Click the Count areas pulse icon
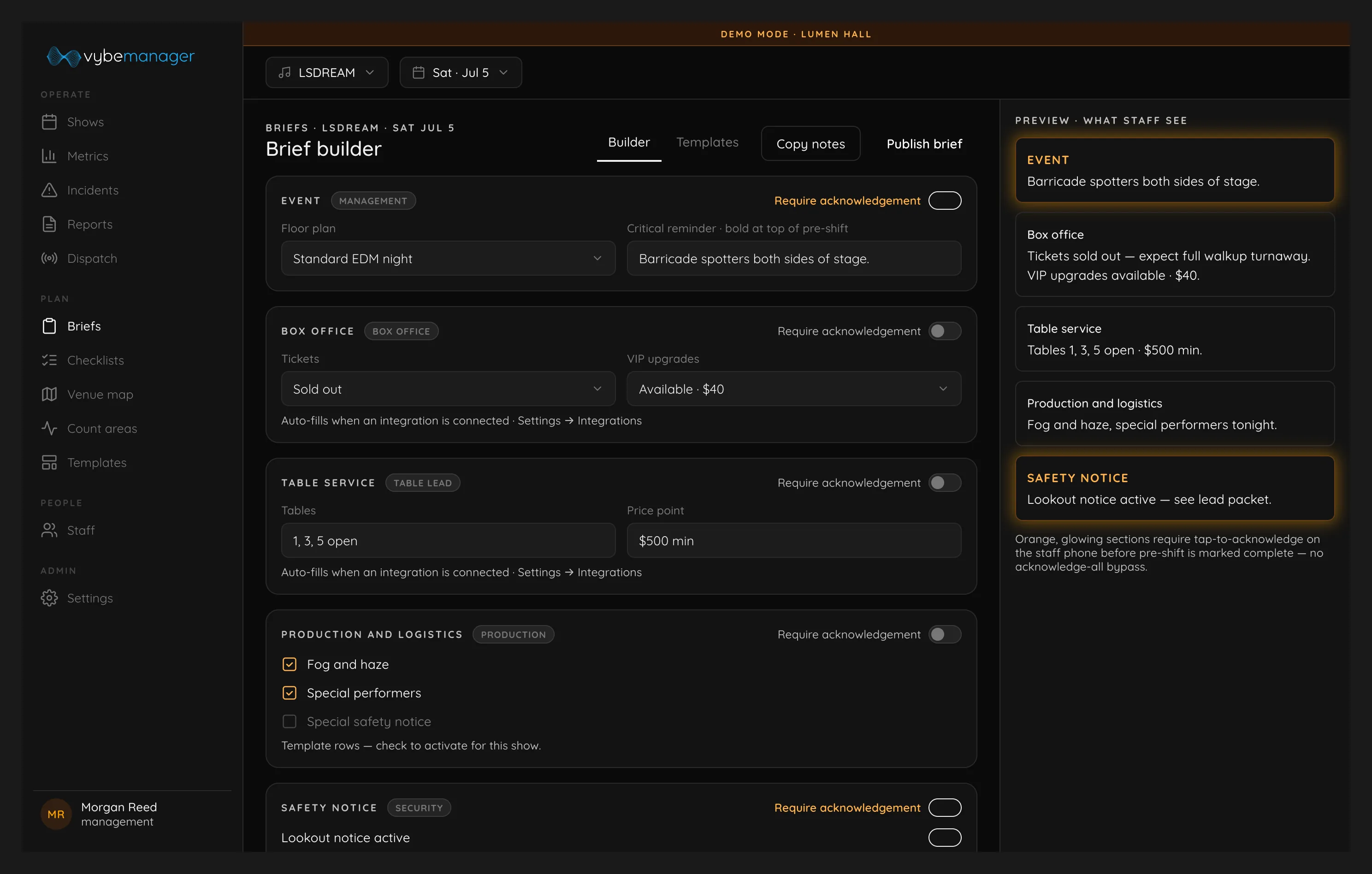 coord(50,429)
